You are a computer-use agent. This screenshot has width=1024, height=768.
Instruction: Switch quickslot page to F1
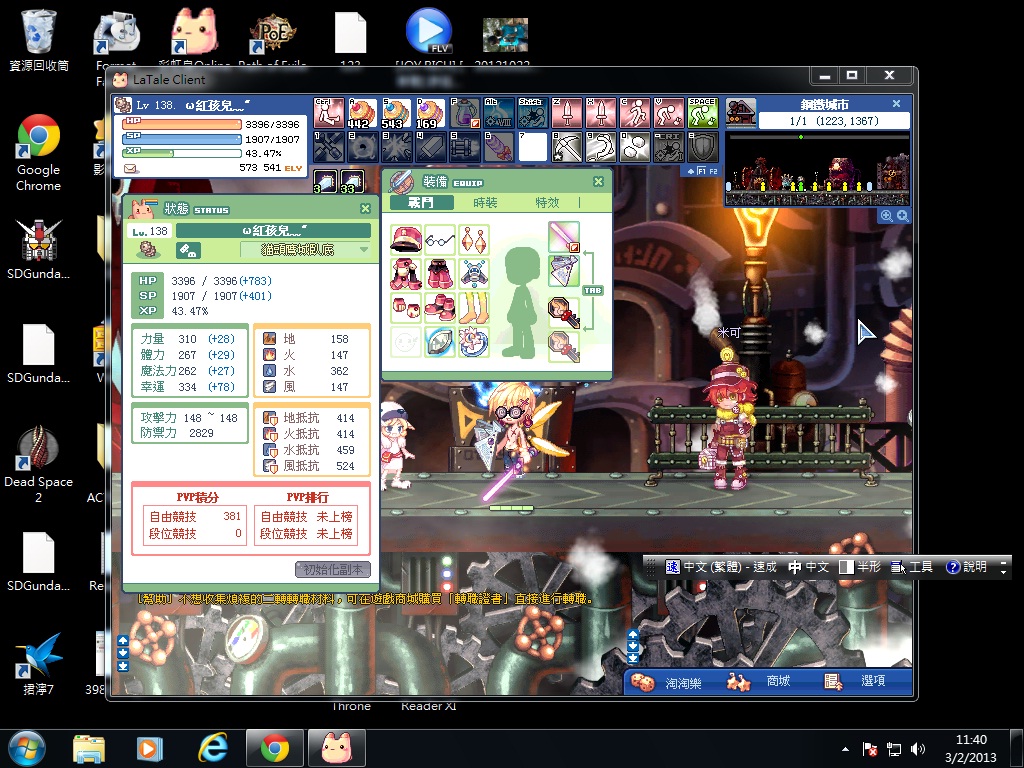(x=701, y=171)
